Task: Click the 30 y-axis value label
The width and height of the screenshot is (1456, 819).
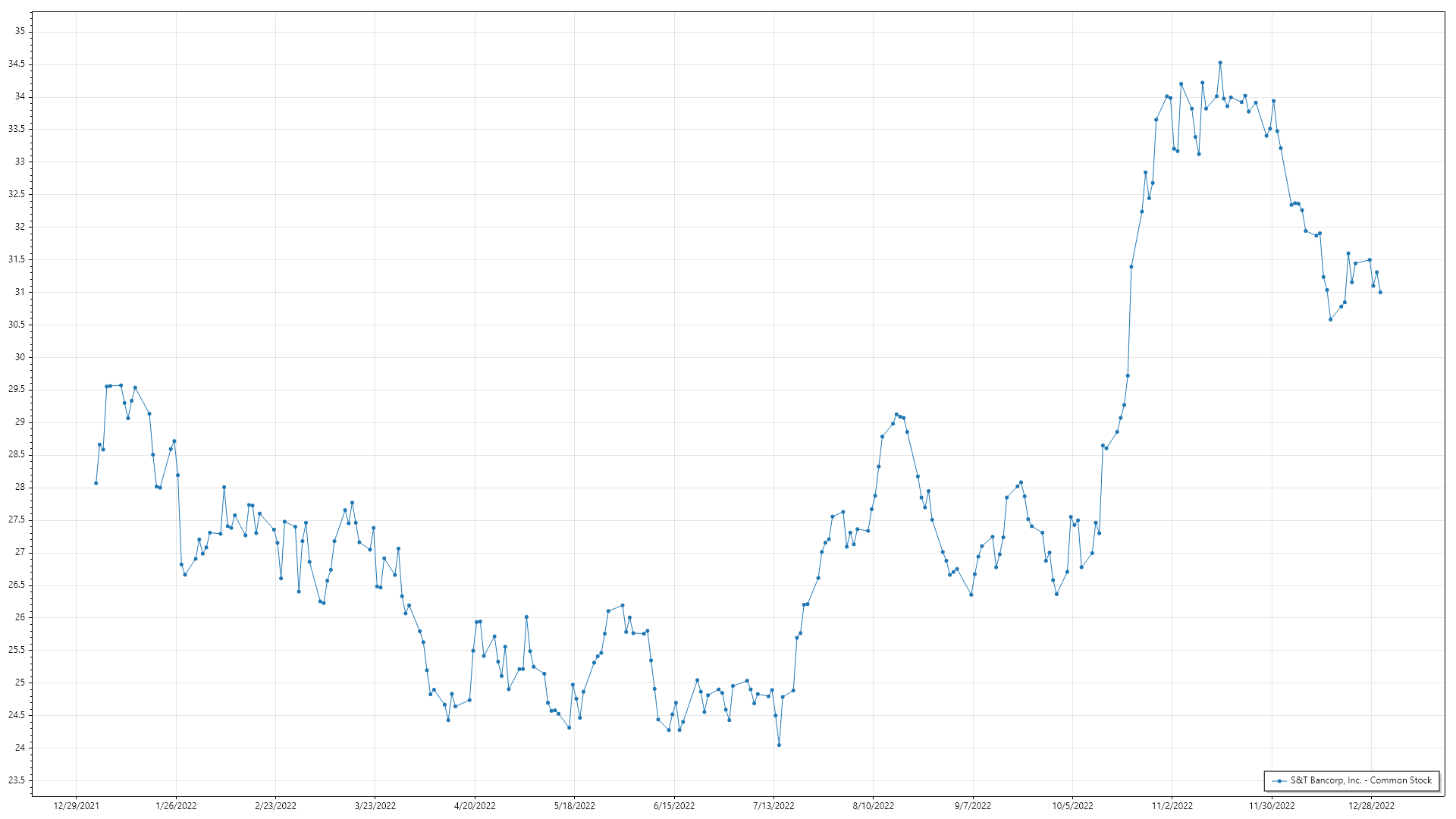Action: [20, 357]
